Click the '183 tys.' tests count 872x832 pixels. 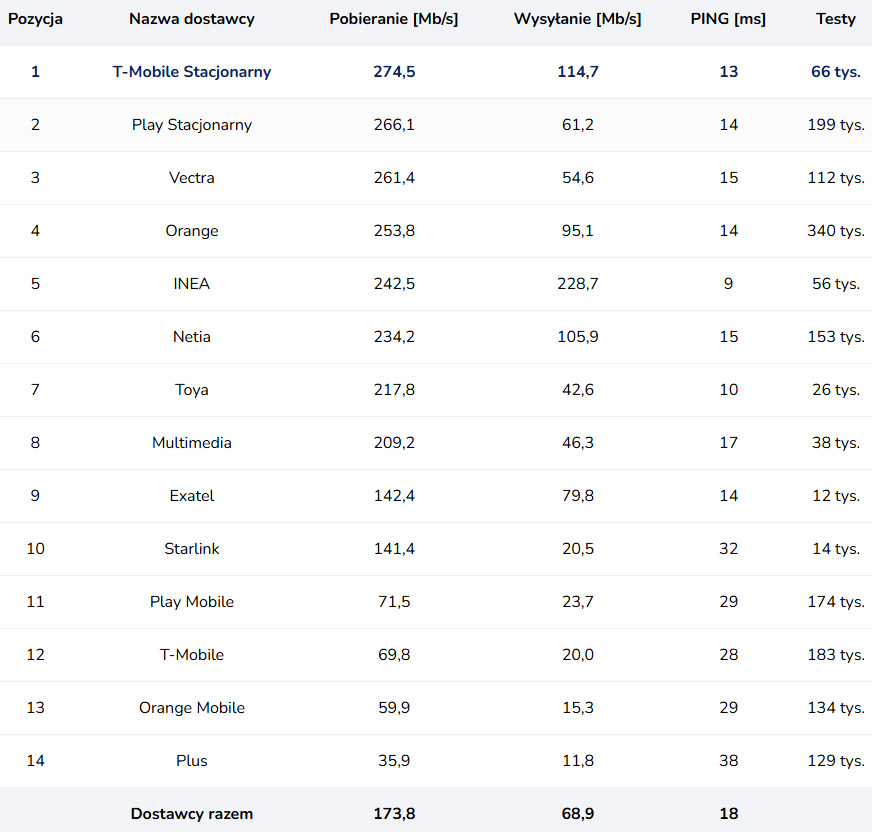click(x=836, y=655)
